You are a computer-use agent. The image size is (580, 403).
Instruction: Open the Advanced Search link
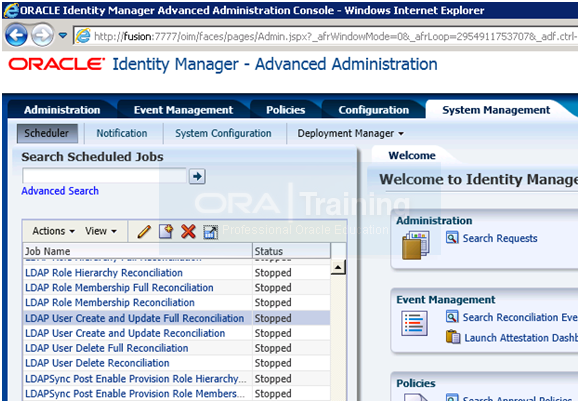click(x=60, y=191)
